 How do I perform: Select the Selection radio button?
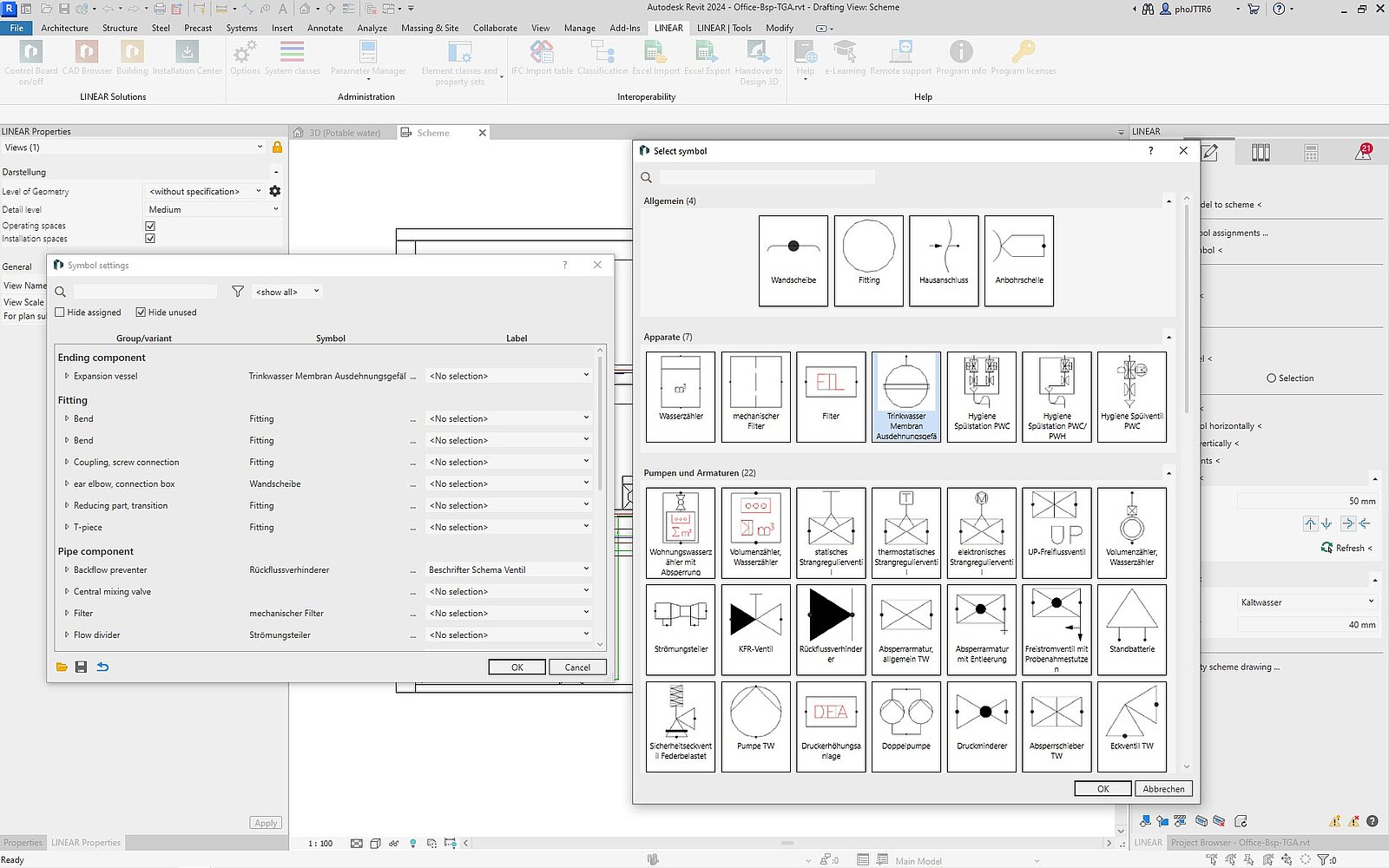pyautogui.click(x=1271, y=378)
